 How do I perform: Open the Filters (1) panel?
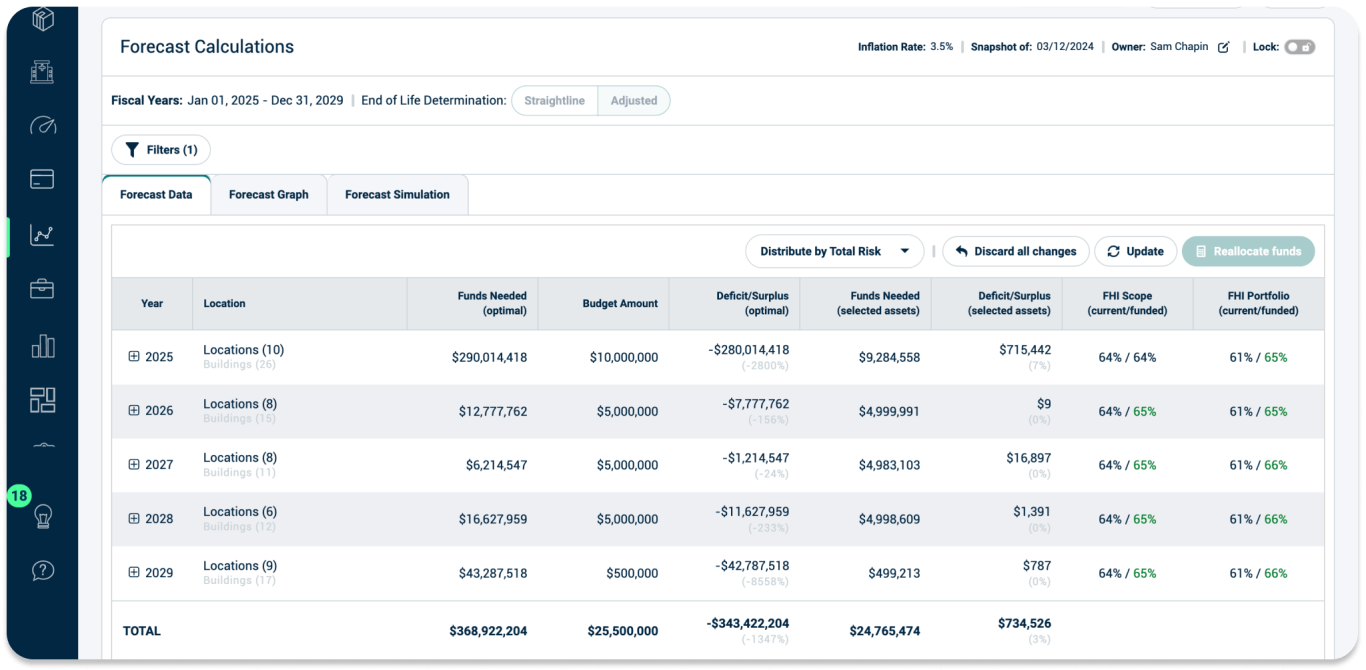coord(160,149)
